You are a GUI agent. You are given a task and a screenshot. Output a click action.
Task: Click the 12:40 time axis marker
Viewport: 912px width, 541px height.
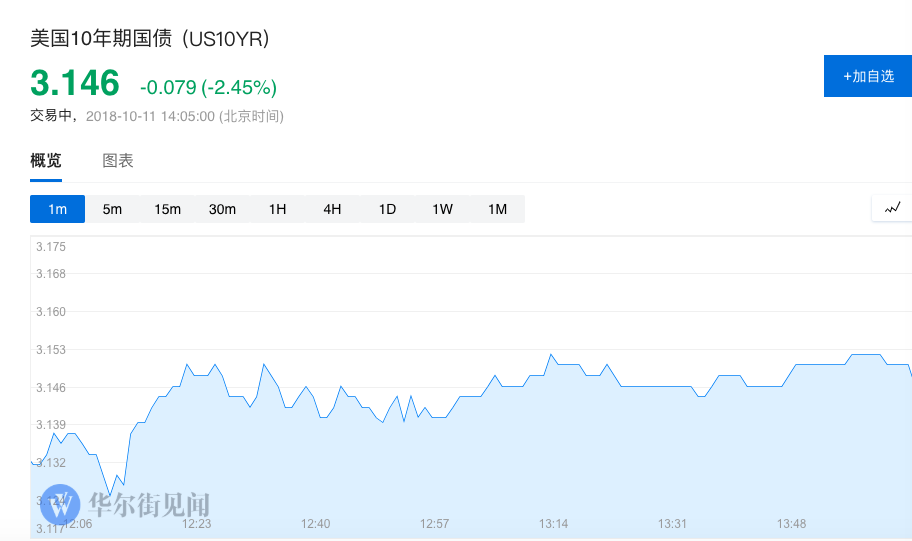pos(315,524)
